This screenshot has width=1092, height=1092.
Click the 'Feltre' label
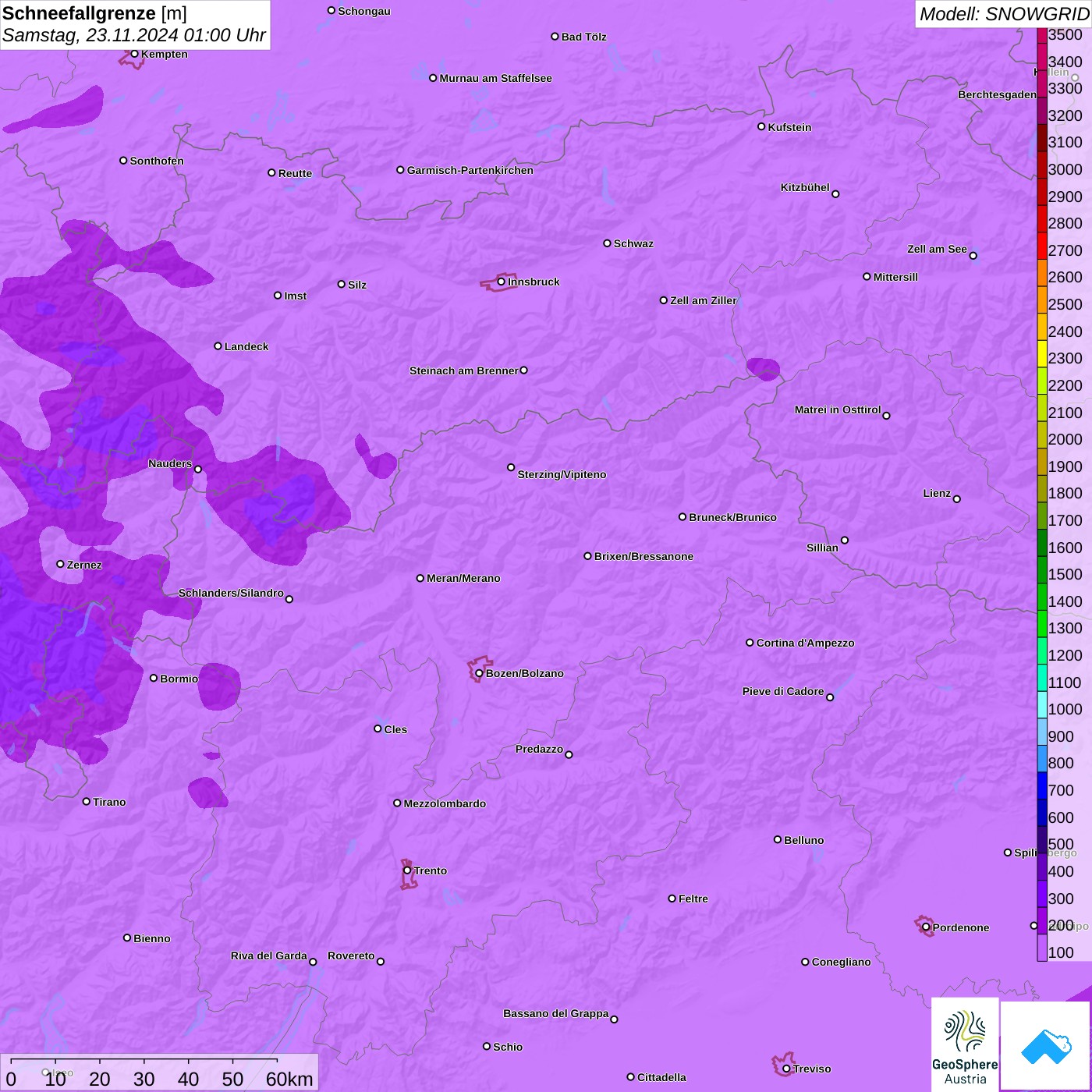pos(693,899)
